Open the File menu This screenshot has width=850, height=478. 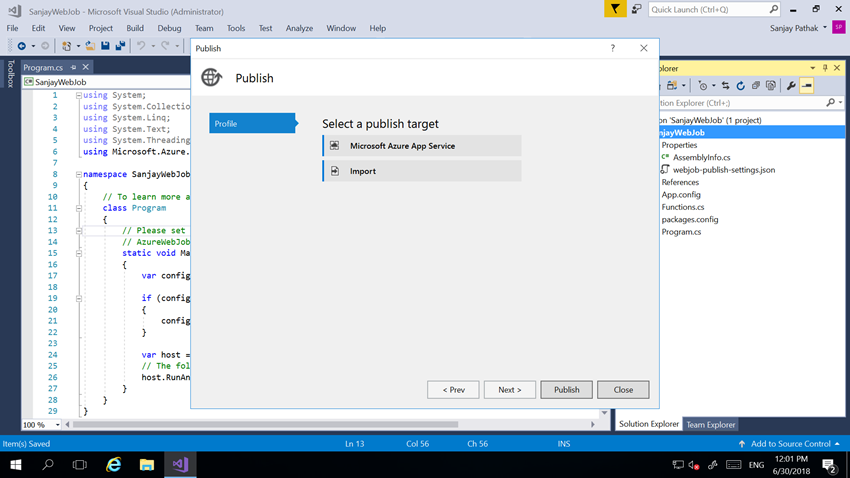[12, 28]
